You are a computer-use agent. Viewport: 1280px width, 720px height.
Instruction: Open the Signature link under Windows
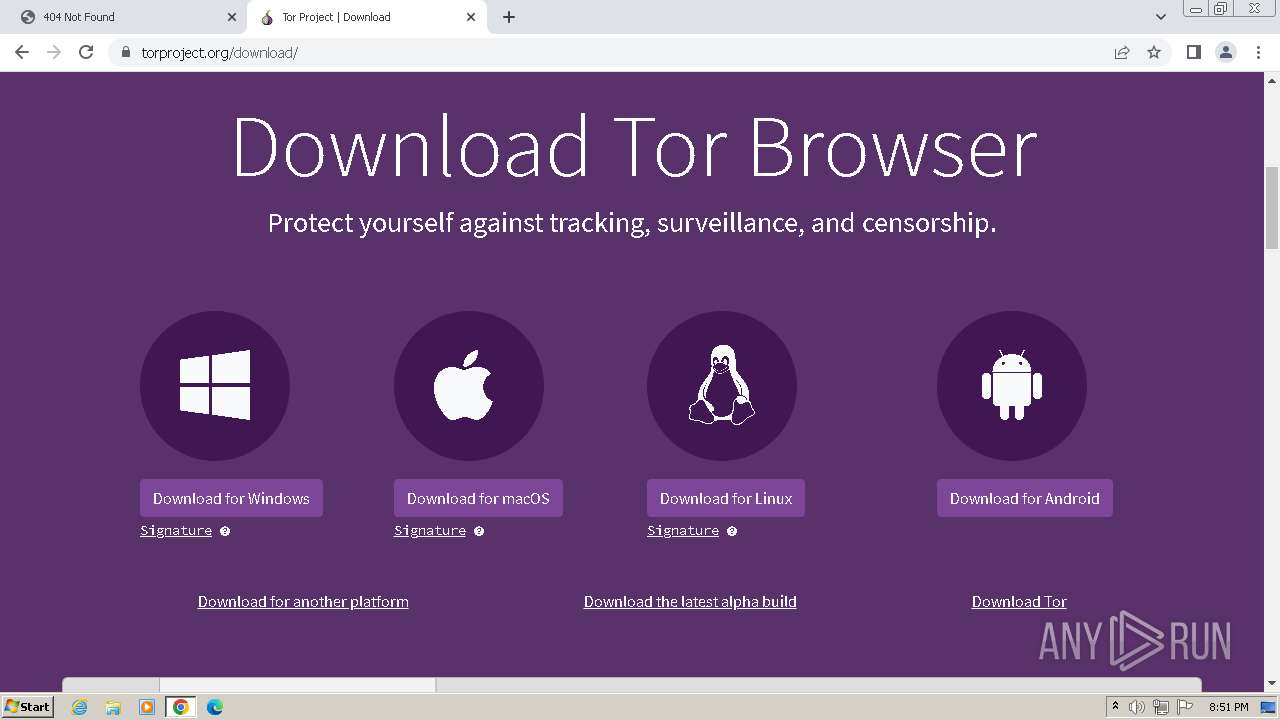(x=176, y=531)
